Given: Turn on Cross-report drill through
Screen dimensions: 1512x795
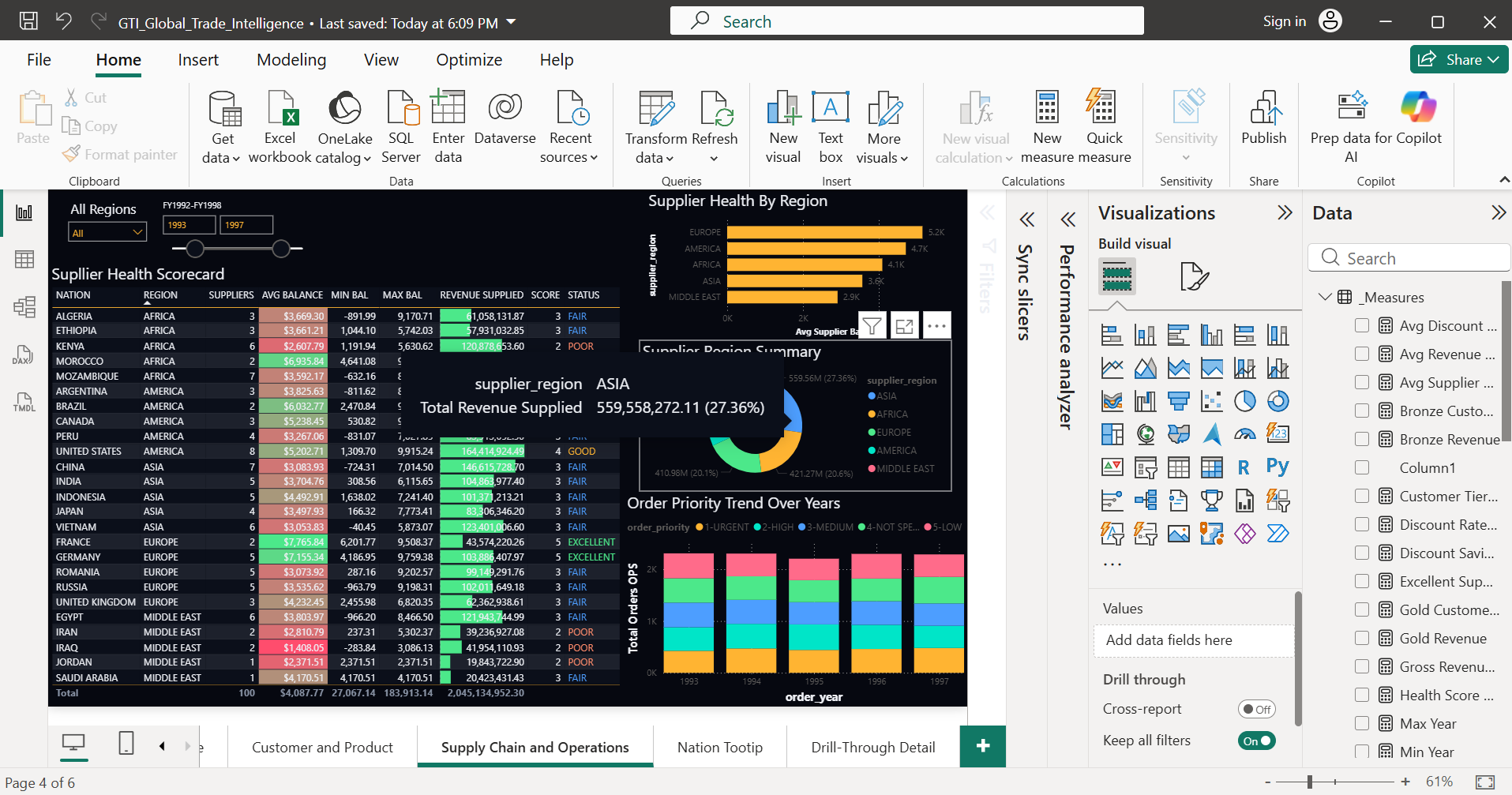Looking at the screenshot, I should click(1256, 709).
